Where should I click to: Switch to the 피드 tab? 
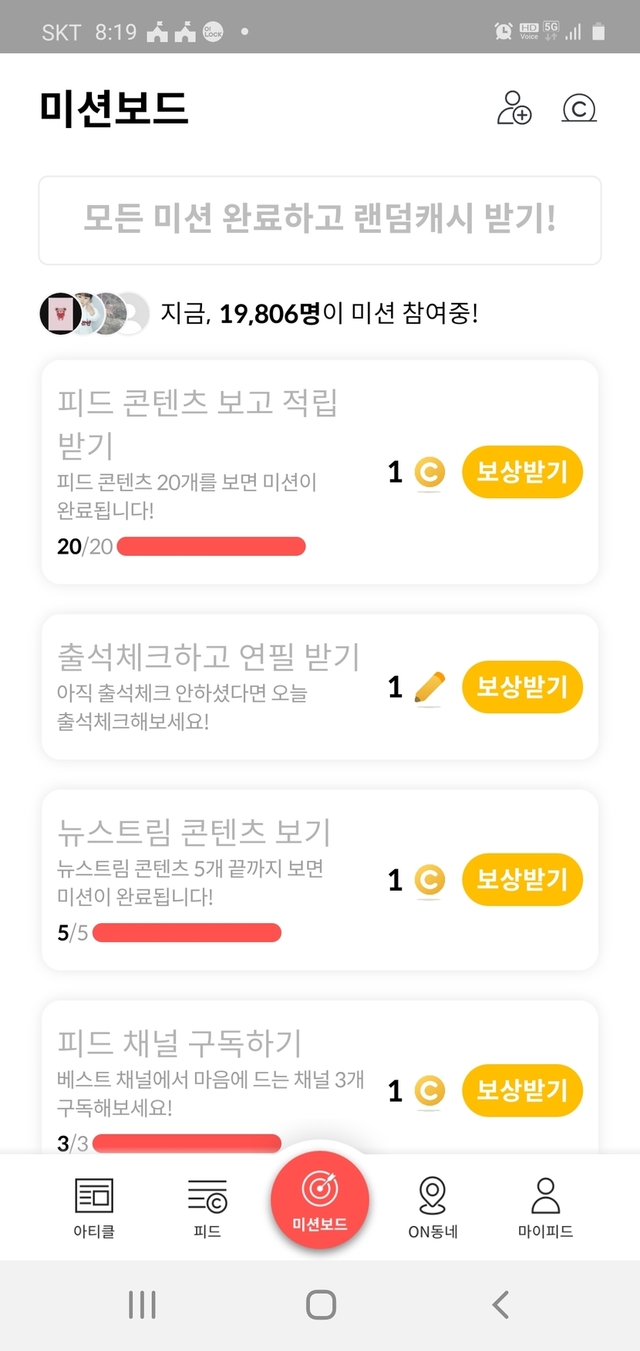click(x=207, y=1207)
